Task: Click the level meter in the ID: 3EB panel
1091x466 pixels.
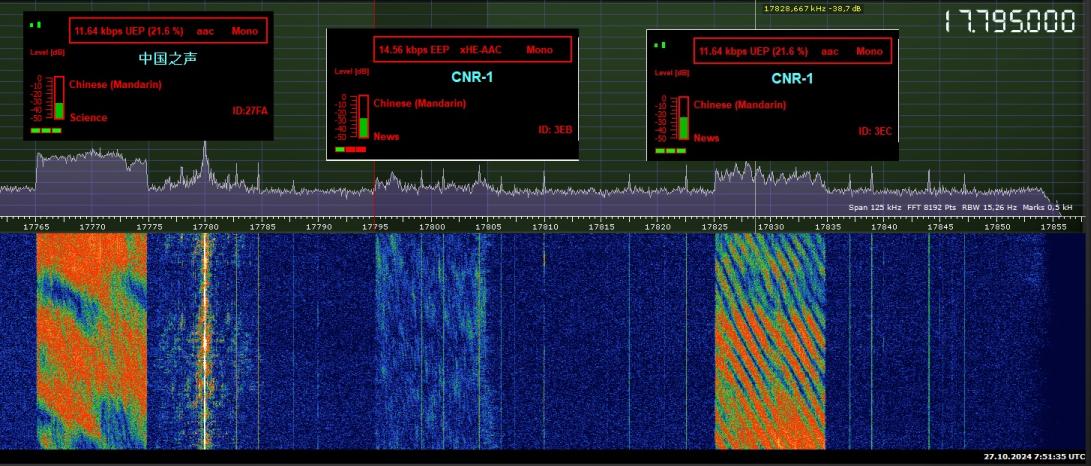Action: (363, 117)
